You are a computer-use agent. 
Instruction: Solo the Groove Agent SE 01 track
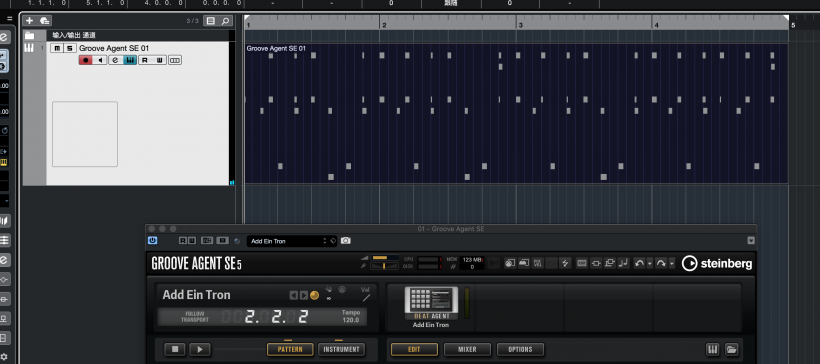(x=69, y=48)
